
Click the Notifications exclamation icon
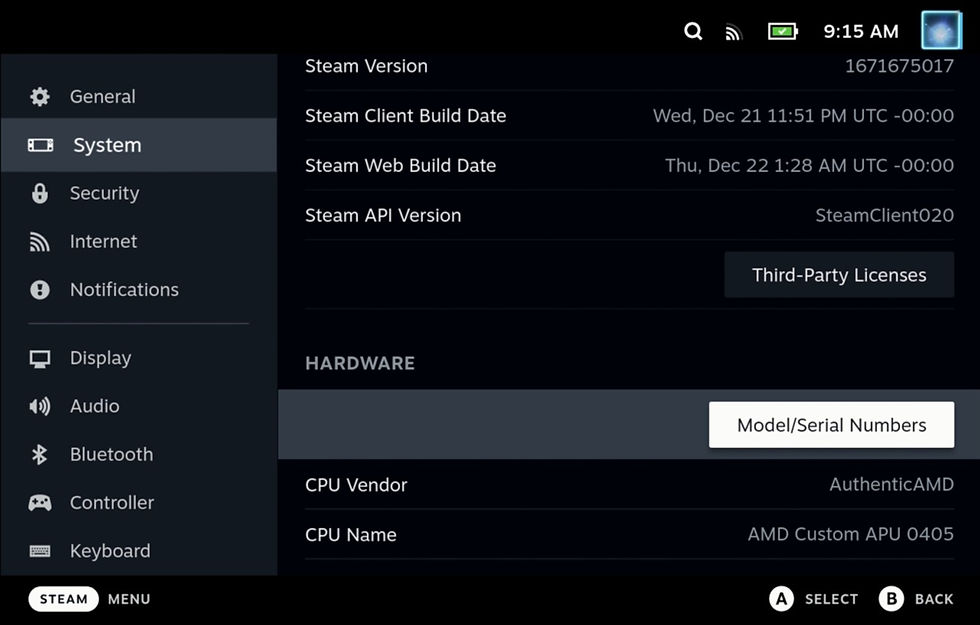[40, 290]
